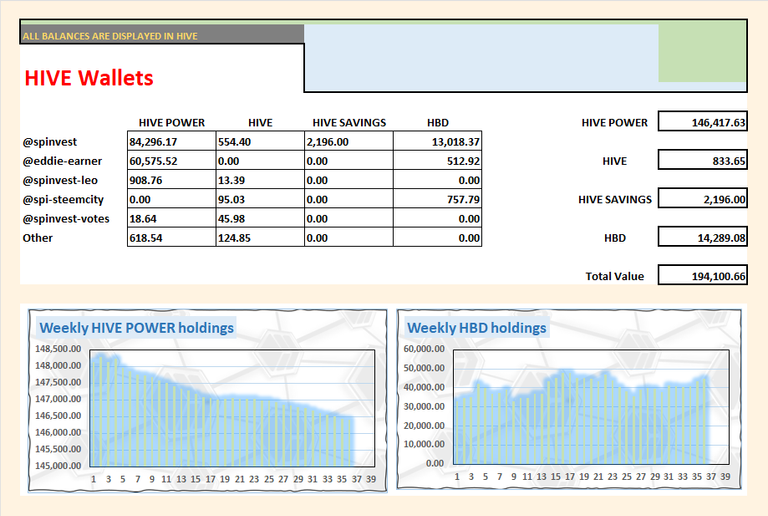Image resolution: width=768 pixels, height=516 pixels.
Task: Select cell 554.40 in HIVE column
Action: [260, 141]
